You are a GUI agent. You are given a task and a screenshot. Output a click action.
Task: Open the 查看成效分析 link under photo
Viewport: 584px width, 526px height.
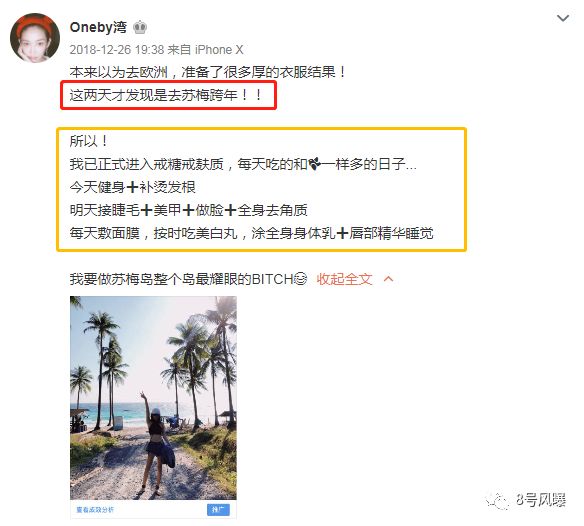pyautogui.click(x=95, y=510)
